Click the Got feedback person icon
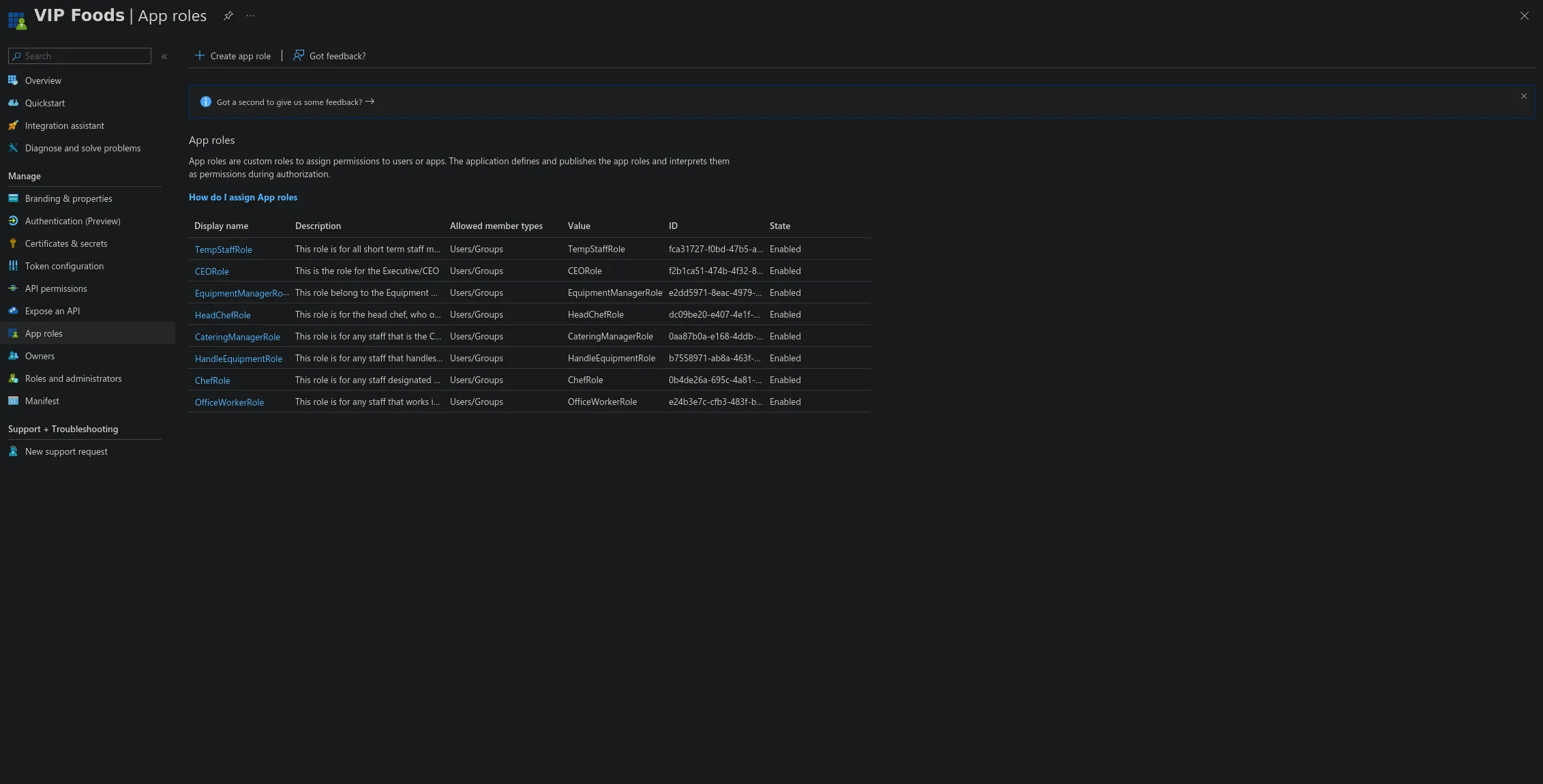This screenshot has height=784, width=1543. [299, 56]
